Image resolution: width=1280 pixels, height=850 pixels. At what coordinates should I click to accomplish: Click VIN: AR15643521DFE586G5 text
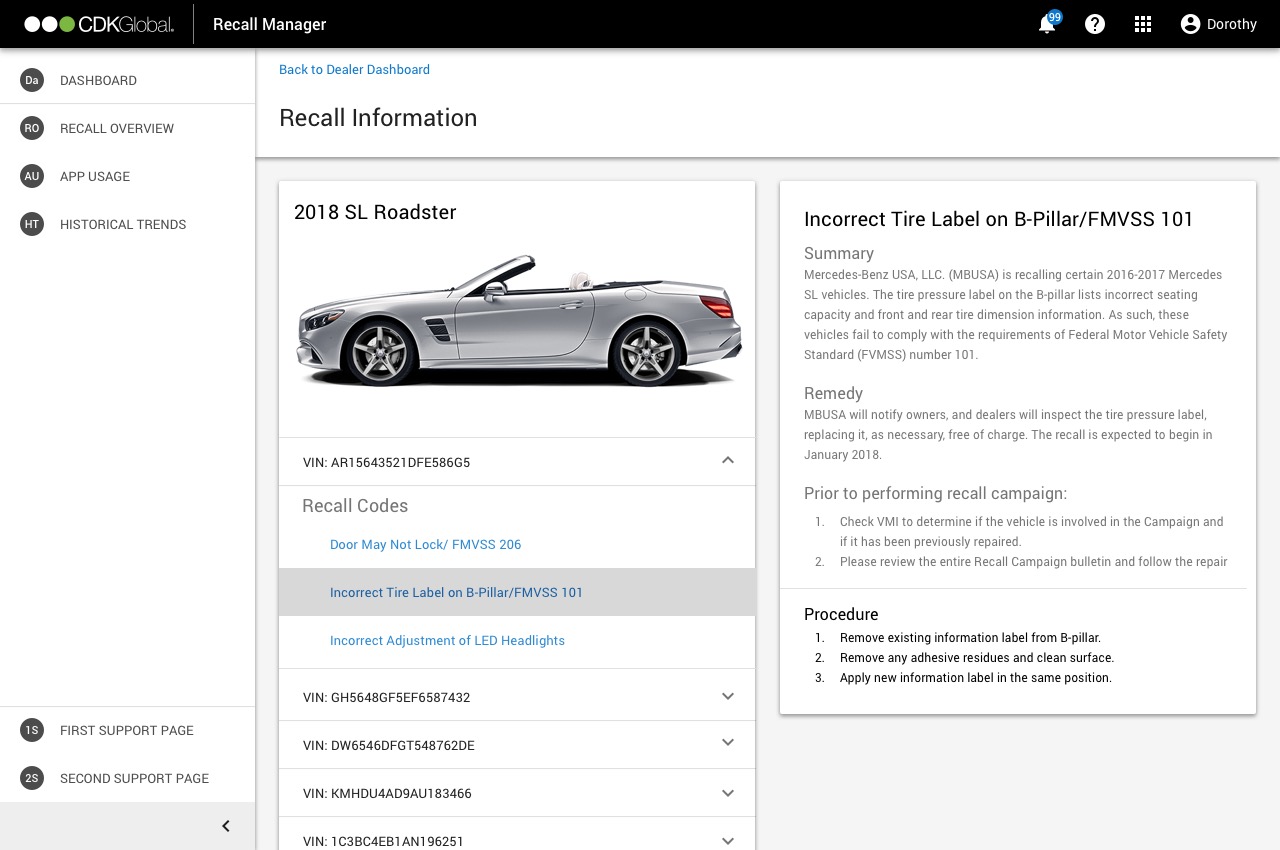tap(386, 462)
